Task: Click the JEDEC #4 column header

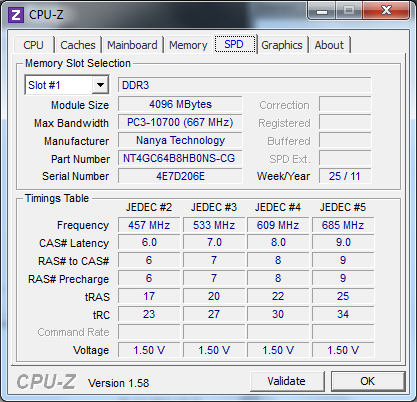Action: pyautogui.click(x=278, y=207)
